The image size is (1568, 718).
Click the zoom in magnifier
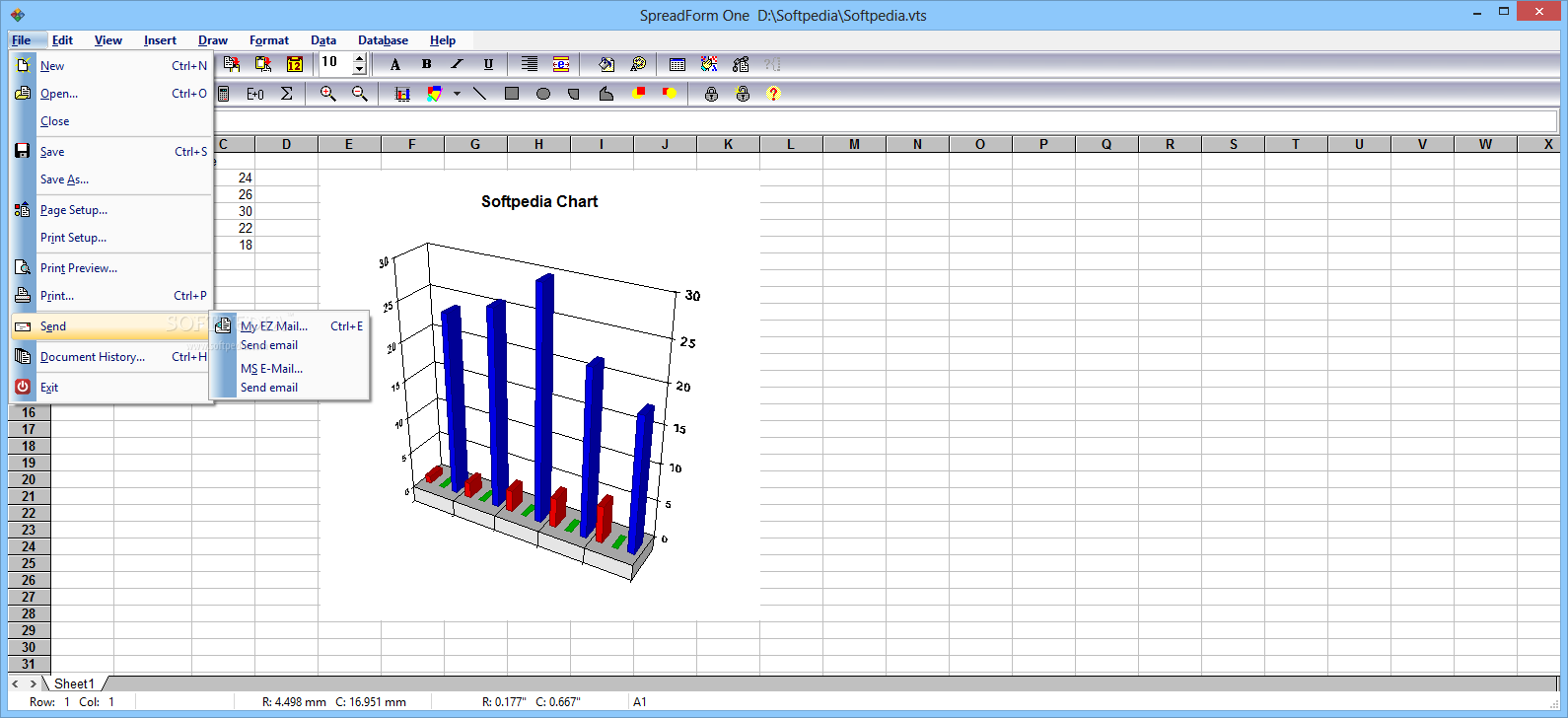pyautogui.click(x=328, y=94)
